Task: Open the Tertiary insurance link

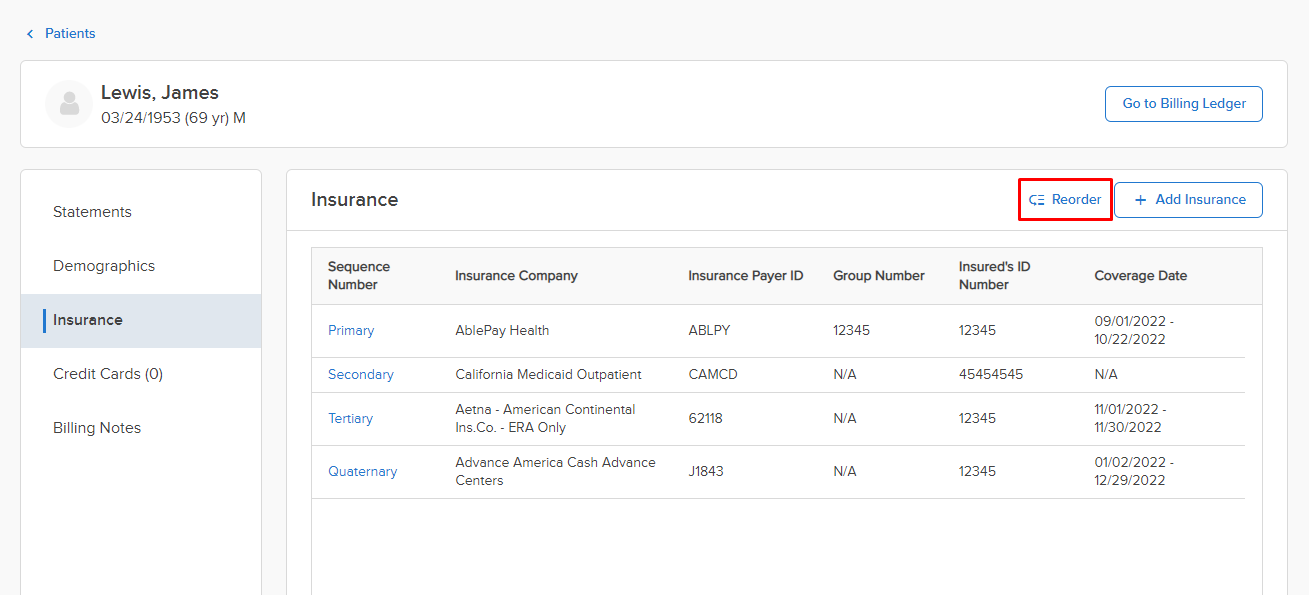Action: click(350, 419)
